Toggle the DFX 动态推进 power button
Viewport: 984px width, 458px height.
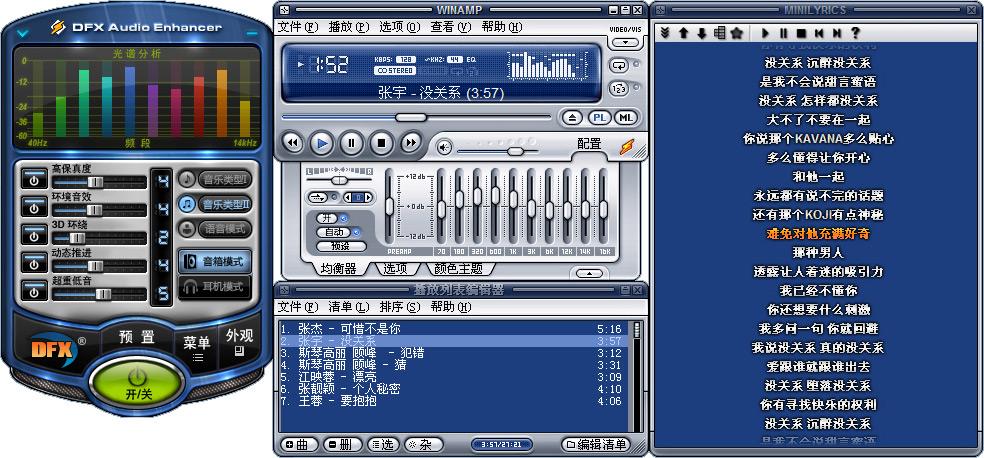coord(34,262)
